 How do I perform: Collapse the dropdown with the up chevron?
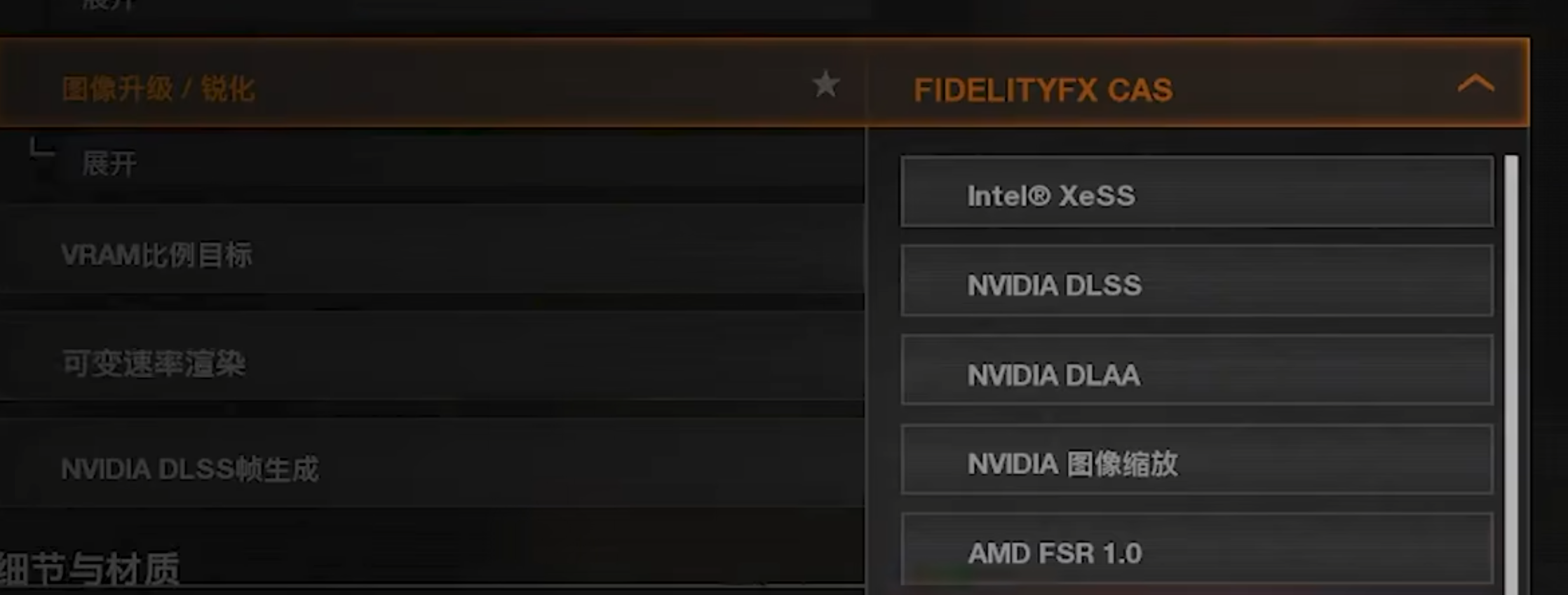pyautogui.click(x=1475, y=85)
